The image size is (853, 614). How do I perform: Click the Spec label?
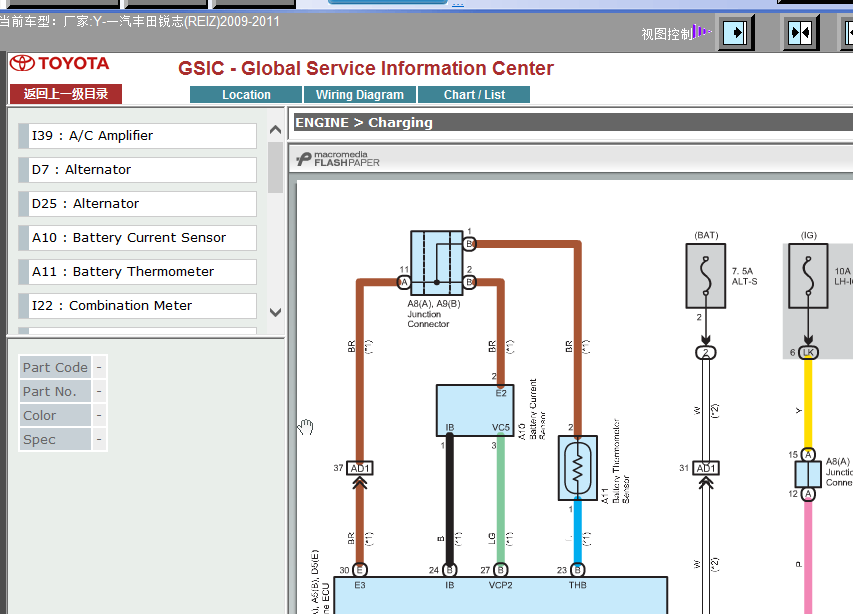coord(55,439)
